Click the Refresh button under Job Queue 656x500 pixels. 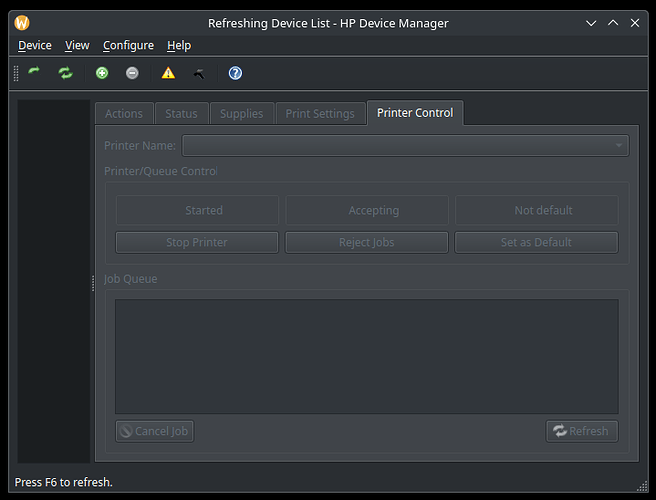tap(582, 431)
